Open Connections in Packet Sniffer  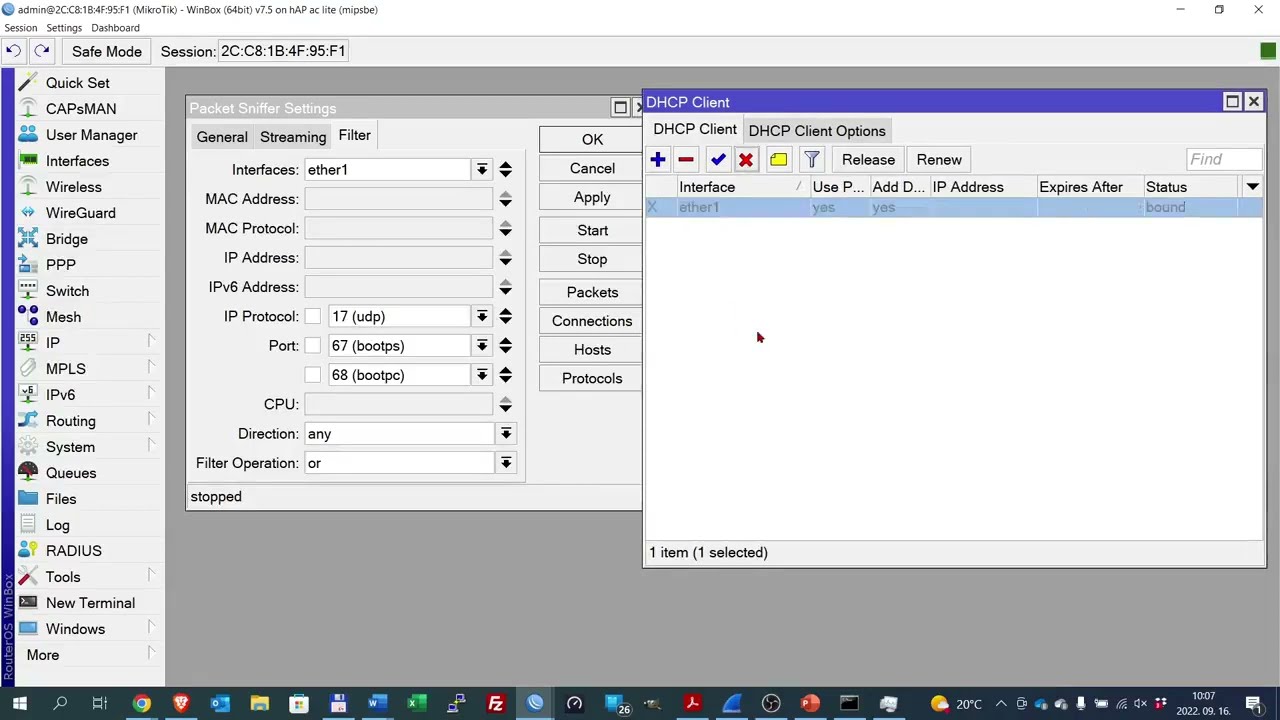[592, 321]
